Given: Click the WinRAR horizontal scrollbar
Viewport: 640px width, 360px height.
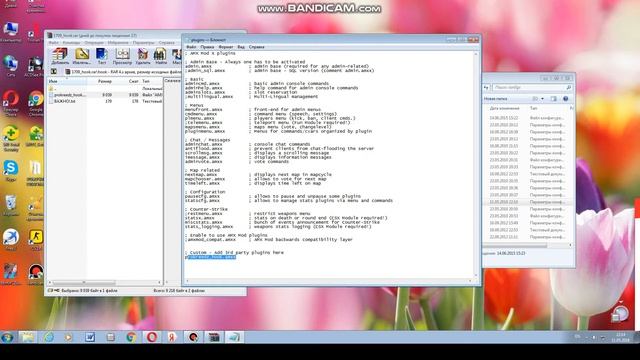Looking at the screenshot, I should [105, 282].
